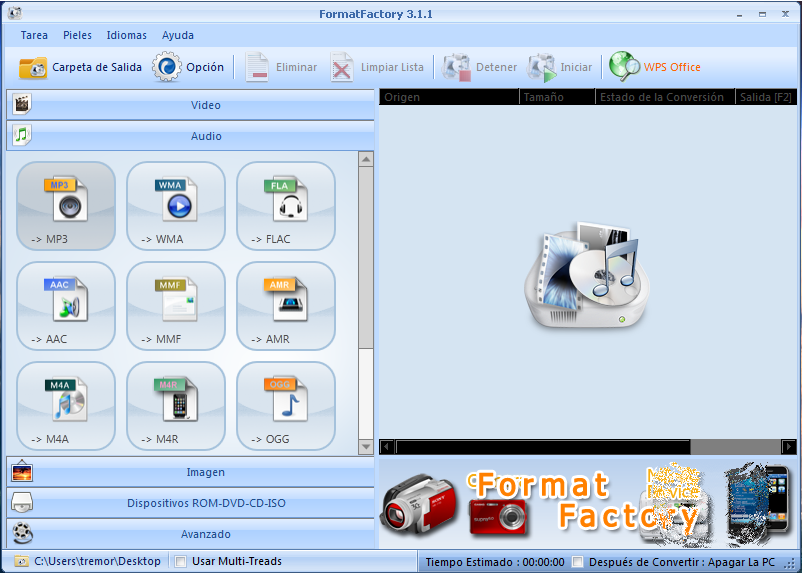Click the Detener stop button

480,67
